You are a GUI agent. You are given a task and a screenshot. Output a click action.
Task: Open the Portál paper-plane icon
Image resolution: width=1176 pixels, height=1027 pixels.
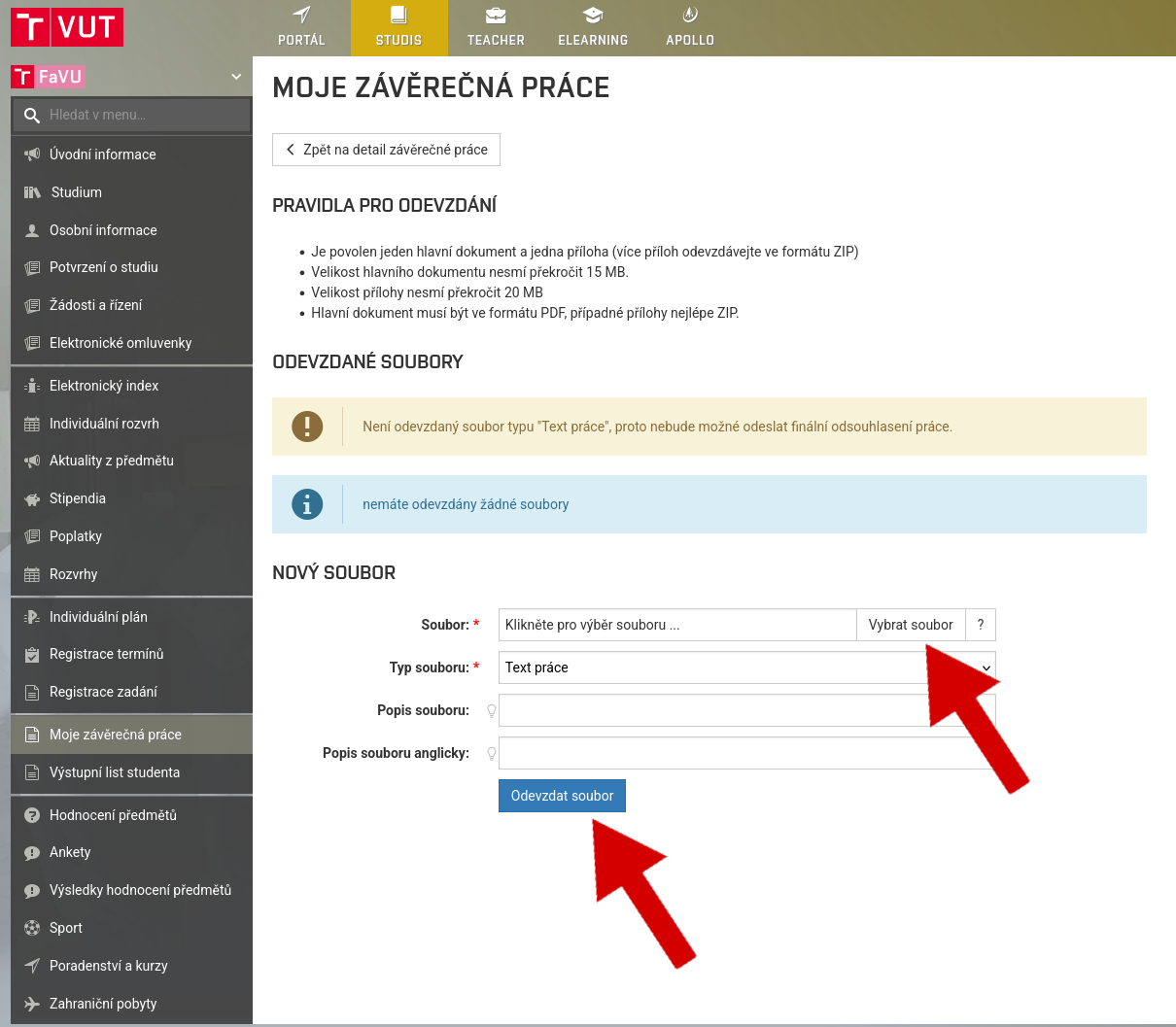click(301, 15)
